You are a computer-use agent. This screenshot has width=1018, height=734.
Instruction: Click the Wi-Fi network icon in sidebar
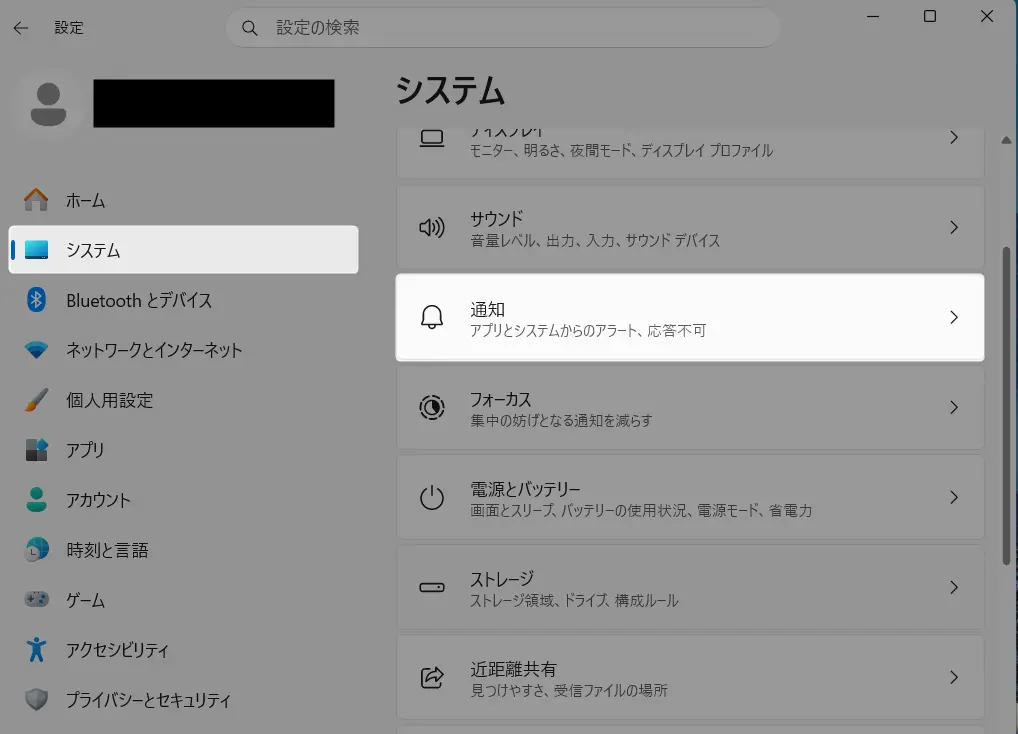36,350
